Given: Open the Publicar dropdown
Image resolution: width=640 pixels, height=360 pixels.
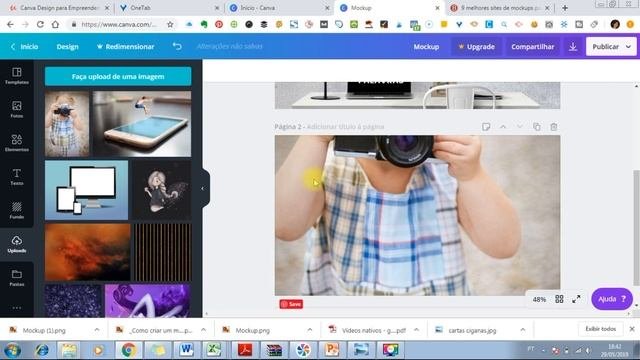Looking at the screenshot, I should (629, 47).
